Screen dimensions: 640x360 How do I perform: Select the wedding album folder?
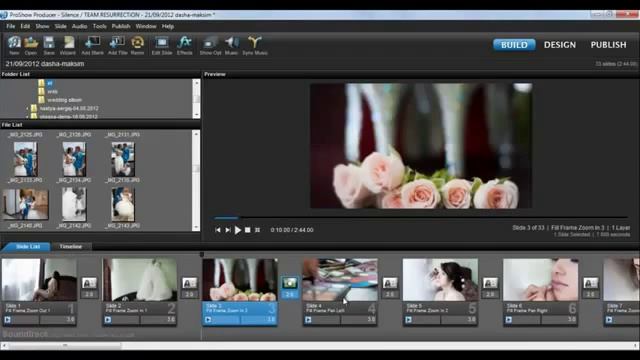pyautogui.click(x=64, y=100)
